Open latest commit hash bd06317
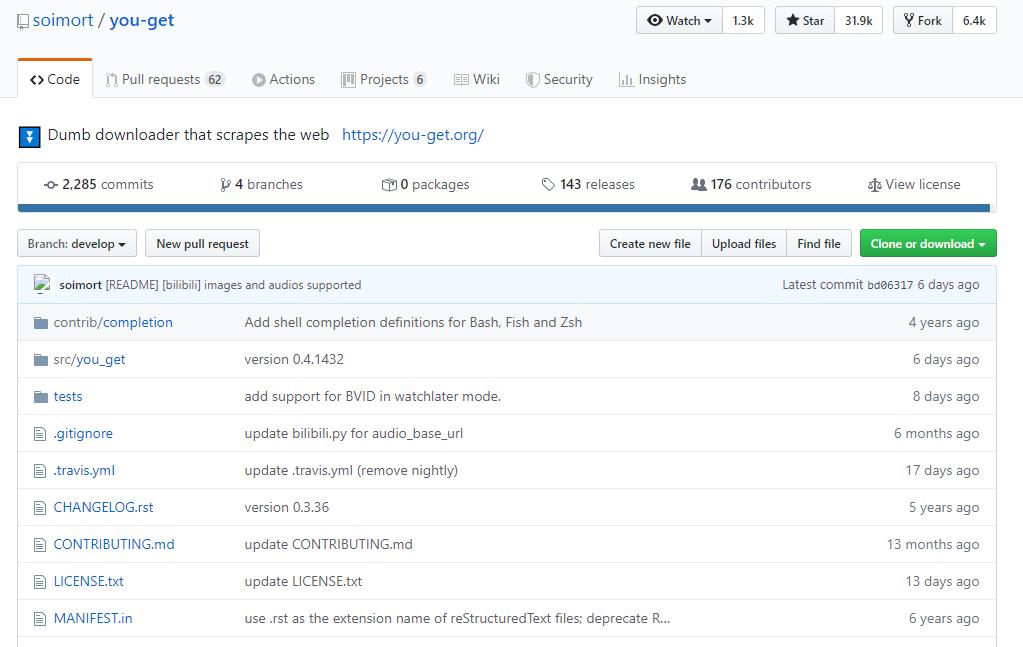 pyautogui.click(x=889, y=285)
